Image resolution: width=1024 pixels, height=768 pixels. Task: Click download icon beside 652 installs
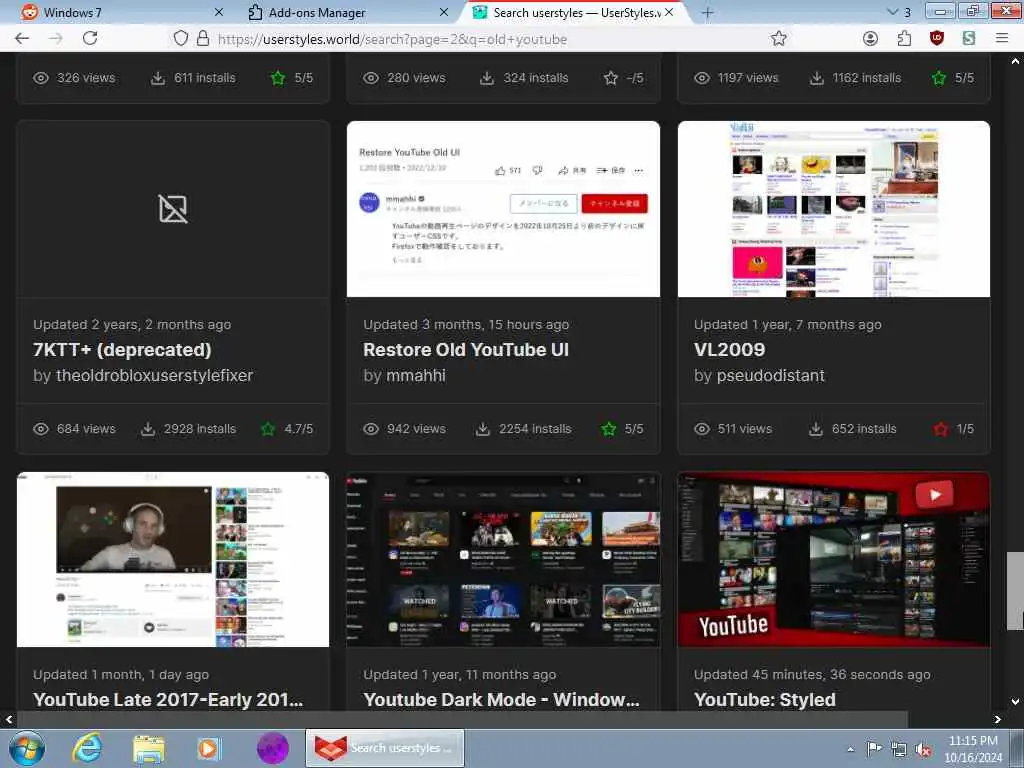pos(816,429)
